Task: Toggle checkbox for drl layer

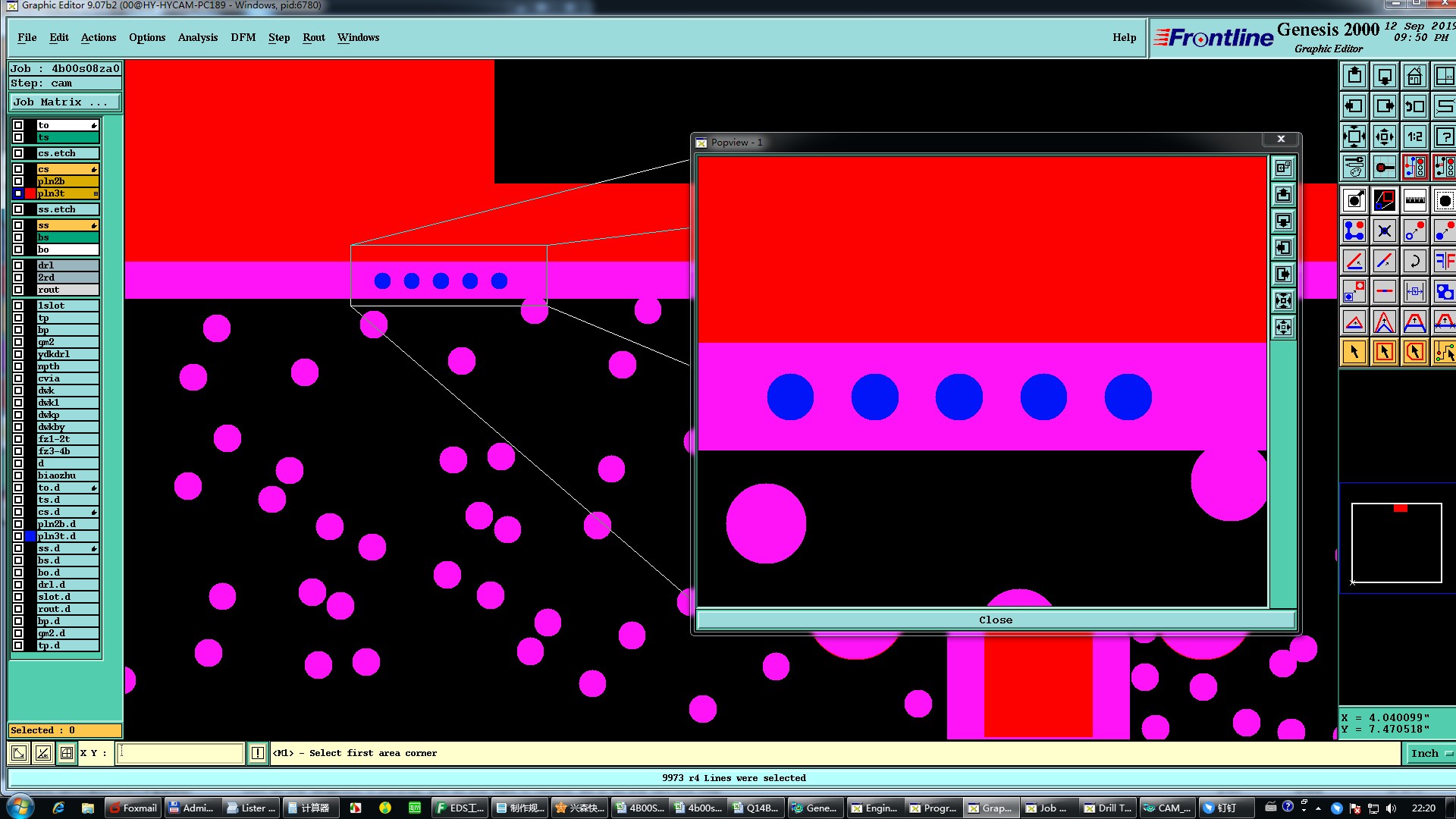Action: point(18,265)
